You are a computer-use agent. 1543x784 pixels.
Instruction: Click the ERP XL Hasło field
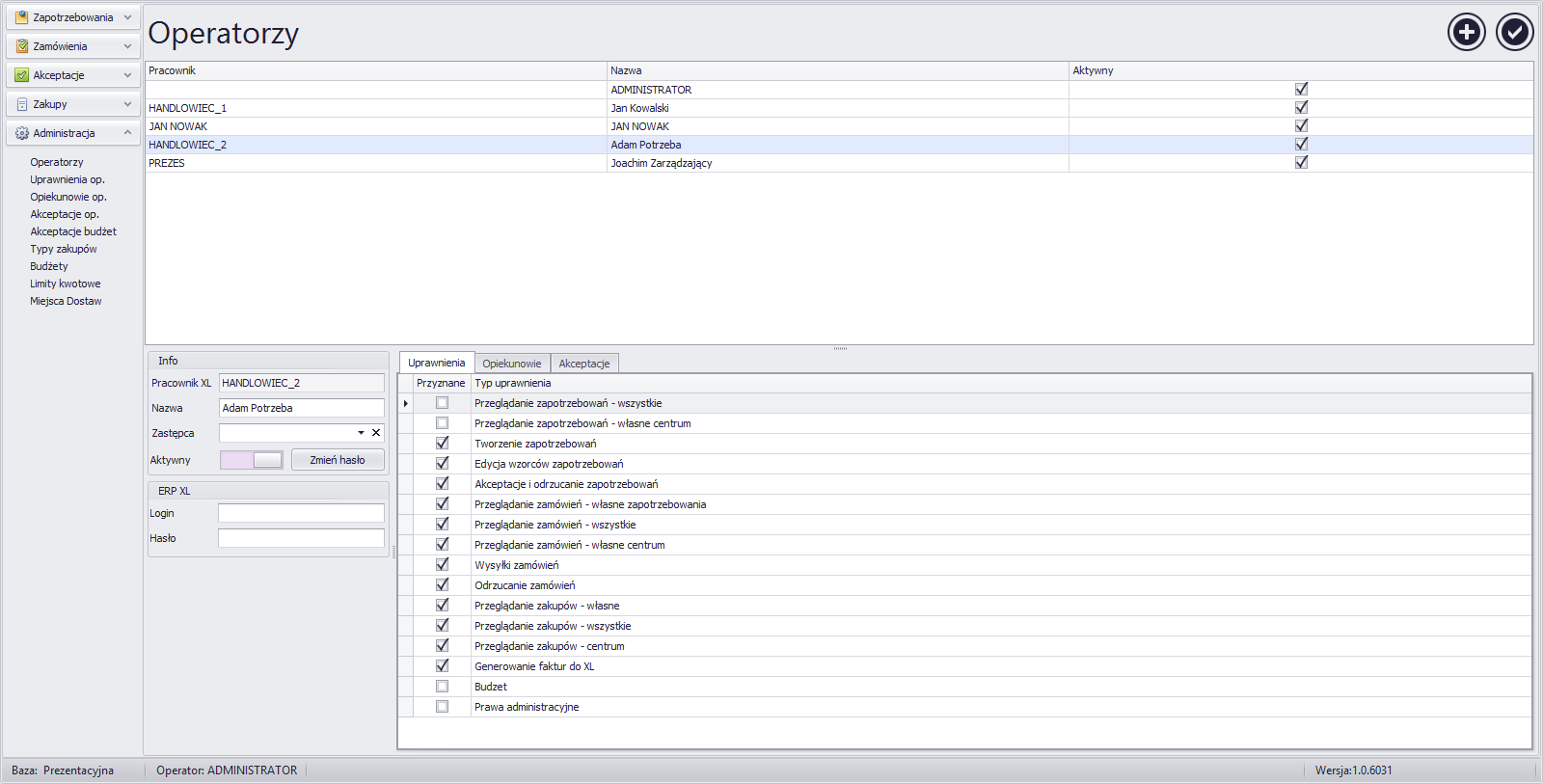(x=301, y=538)
